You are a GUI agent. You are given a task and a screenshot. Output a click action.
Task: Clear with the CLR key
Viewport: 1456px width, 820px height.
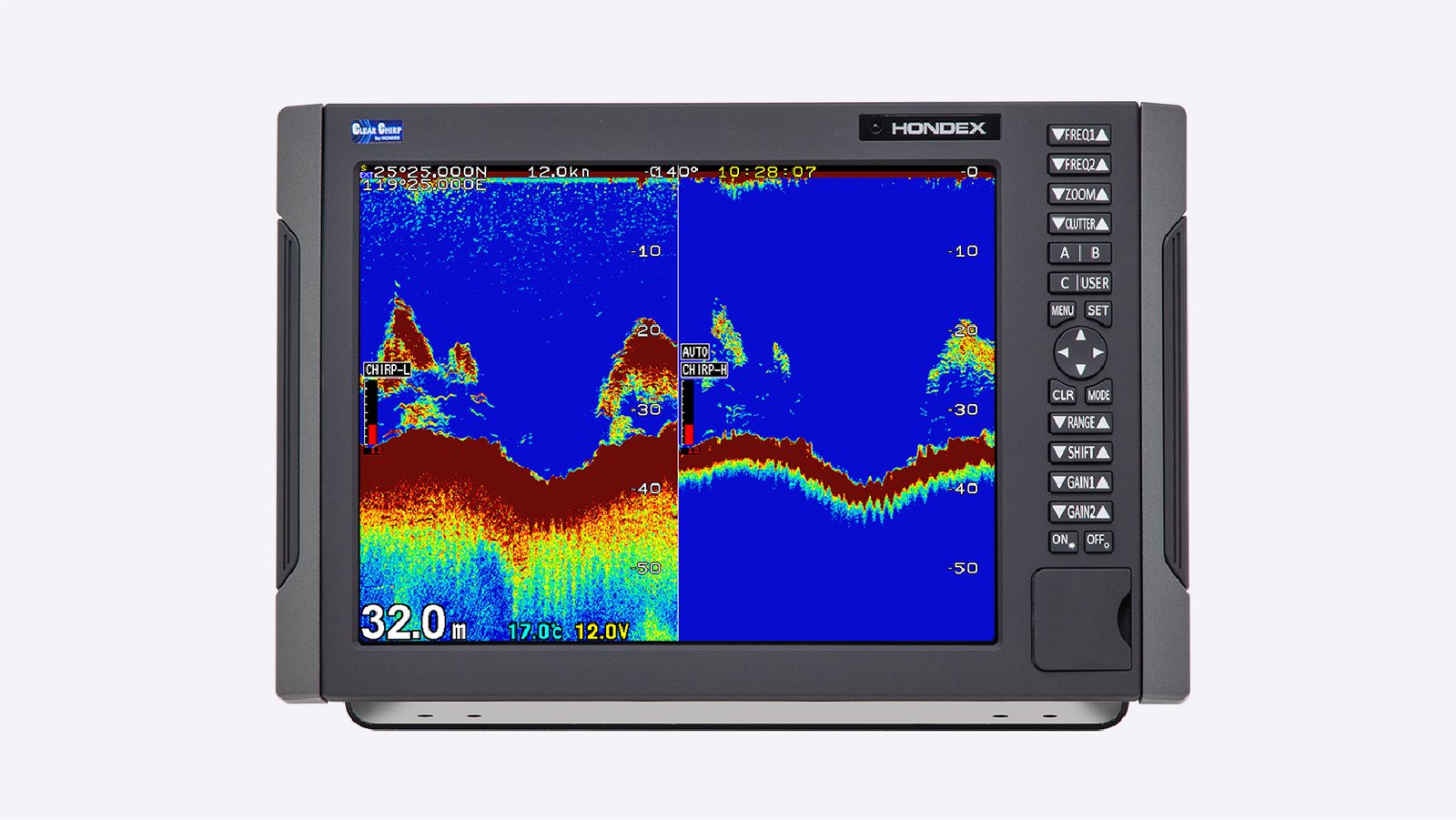click(1063, 395)
